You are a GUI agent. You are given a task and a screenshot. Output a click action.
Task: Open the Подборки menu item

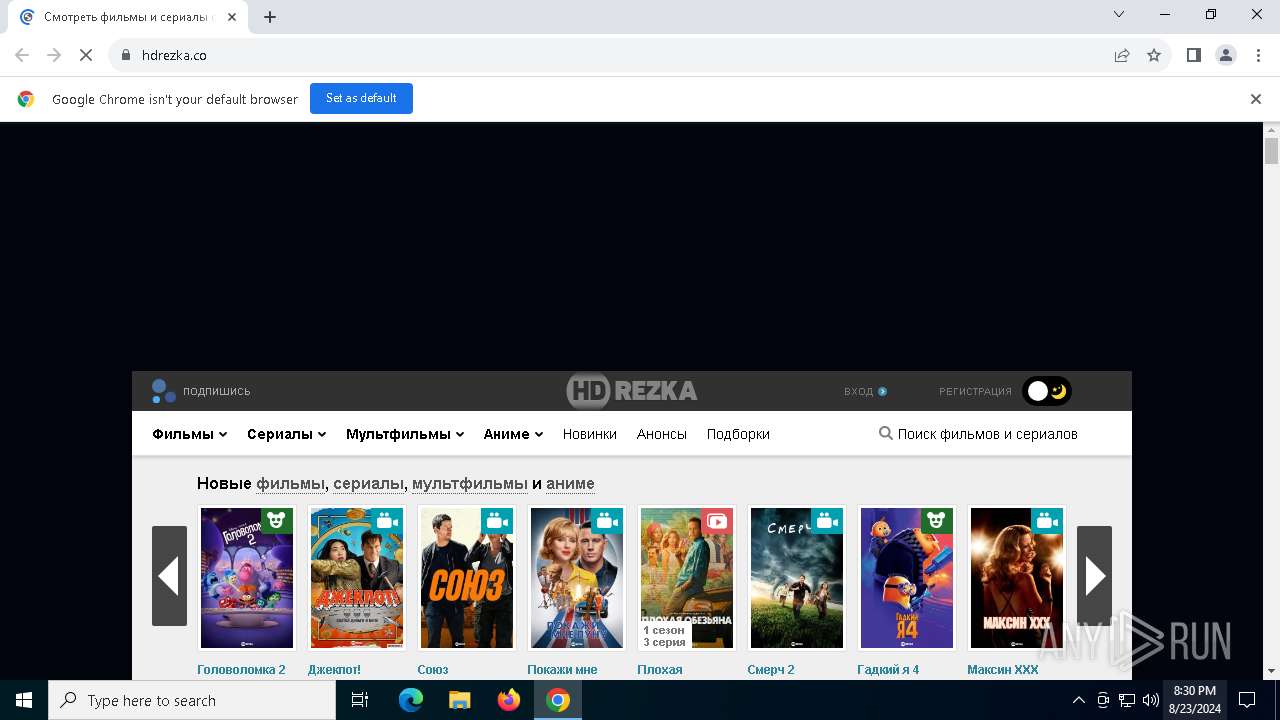pos(738,434)
